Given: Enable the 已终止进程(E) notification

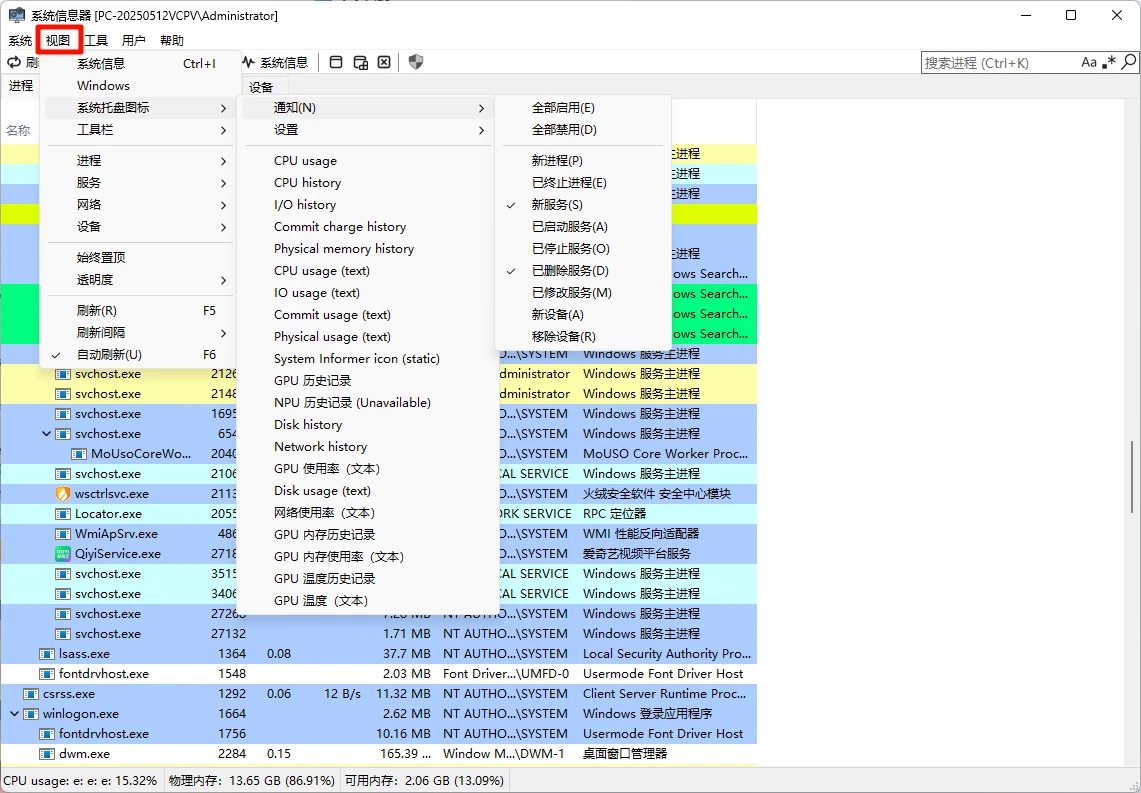Looking at the screenshot, I should 582,183.
